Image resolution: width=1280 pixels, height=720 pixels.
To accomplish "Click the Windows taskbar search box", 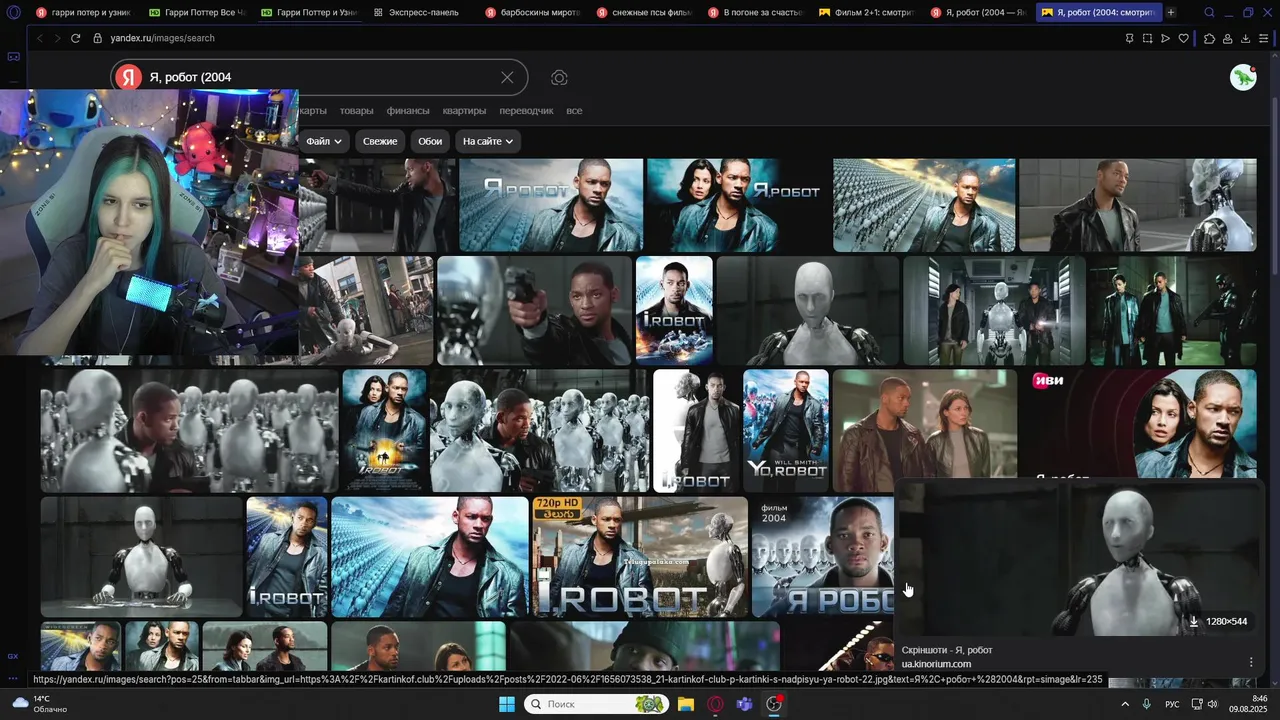I will click(x=597, y=704).
